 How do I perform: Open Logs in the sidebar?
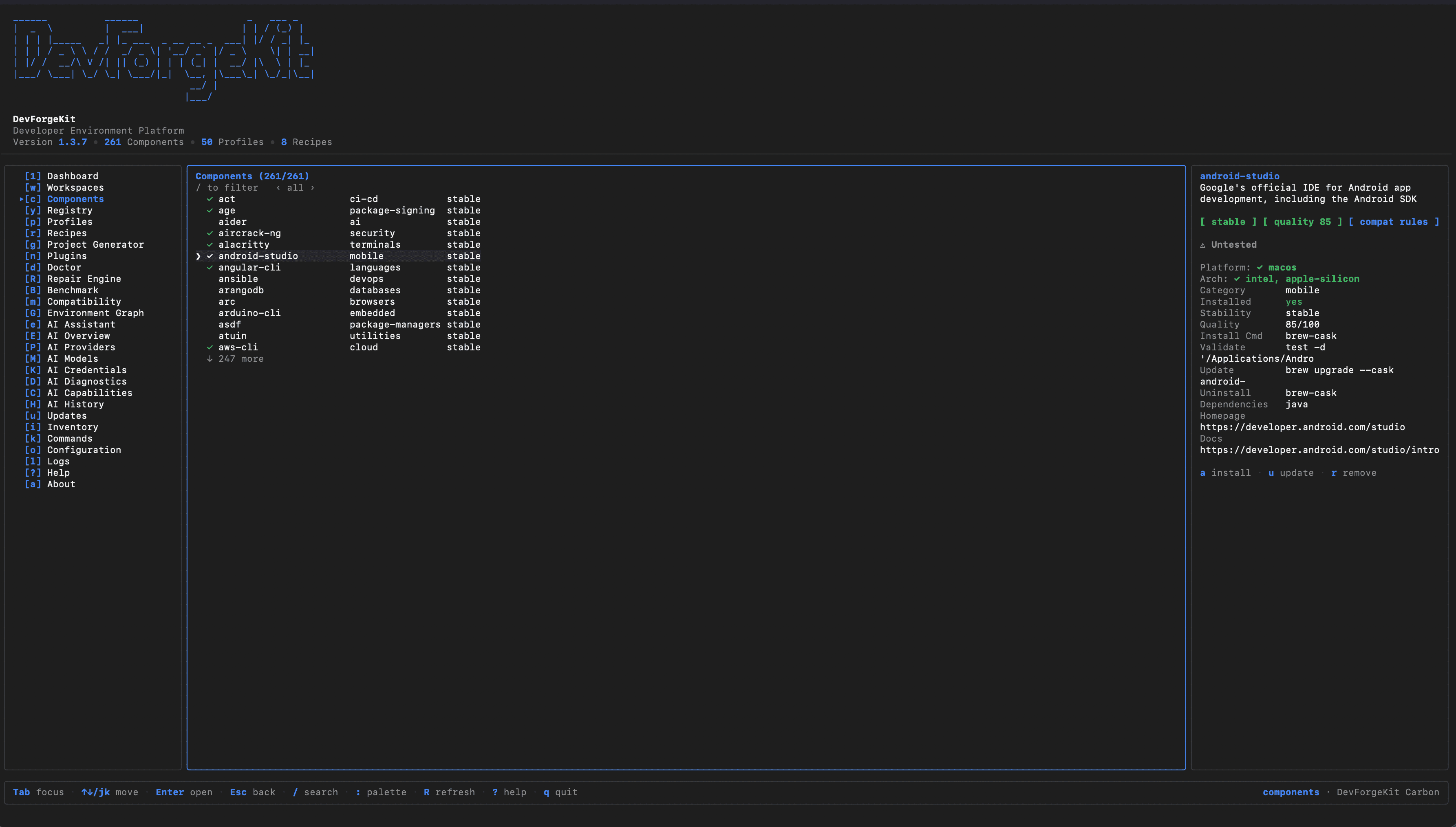point(47,461)
